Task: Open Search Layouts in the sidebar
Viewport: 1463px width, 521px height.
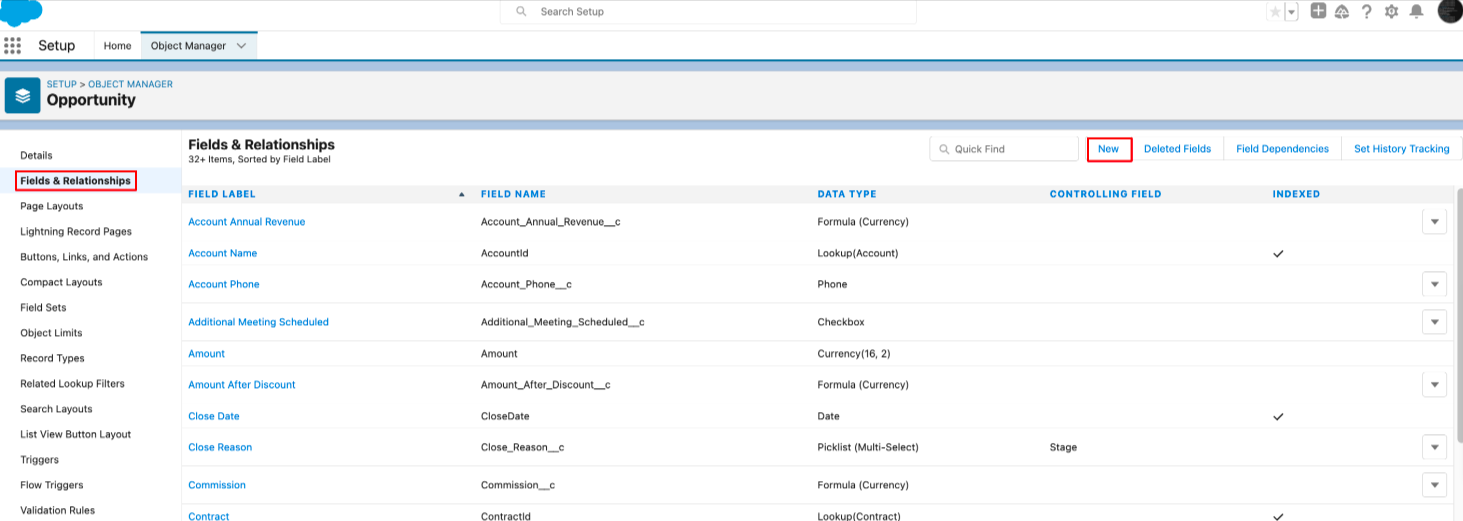Action: tap(56, 409)
